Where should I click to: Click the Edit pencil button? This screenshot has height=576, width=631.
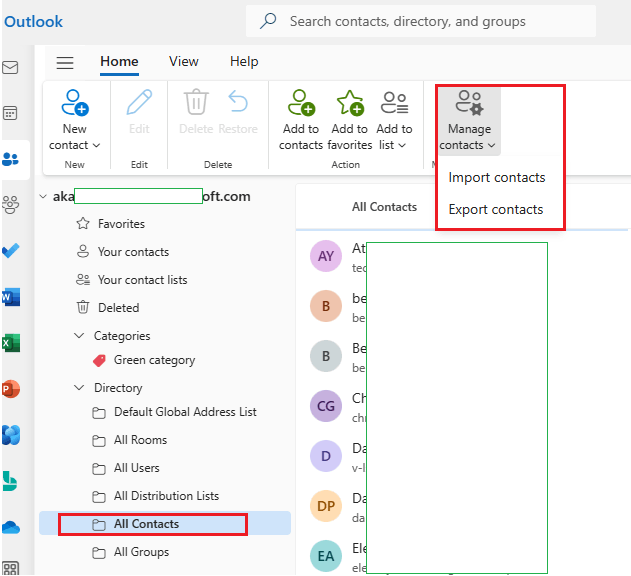[x=139, y=113]
